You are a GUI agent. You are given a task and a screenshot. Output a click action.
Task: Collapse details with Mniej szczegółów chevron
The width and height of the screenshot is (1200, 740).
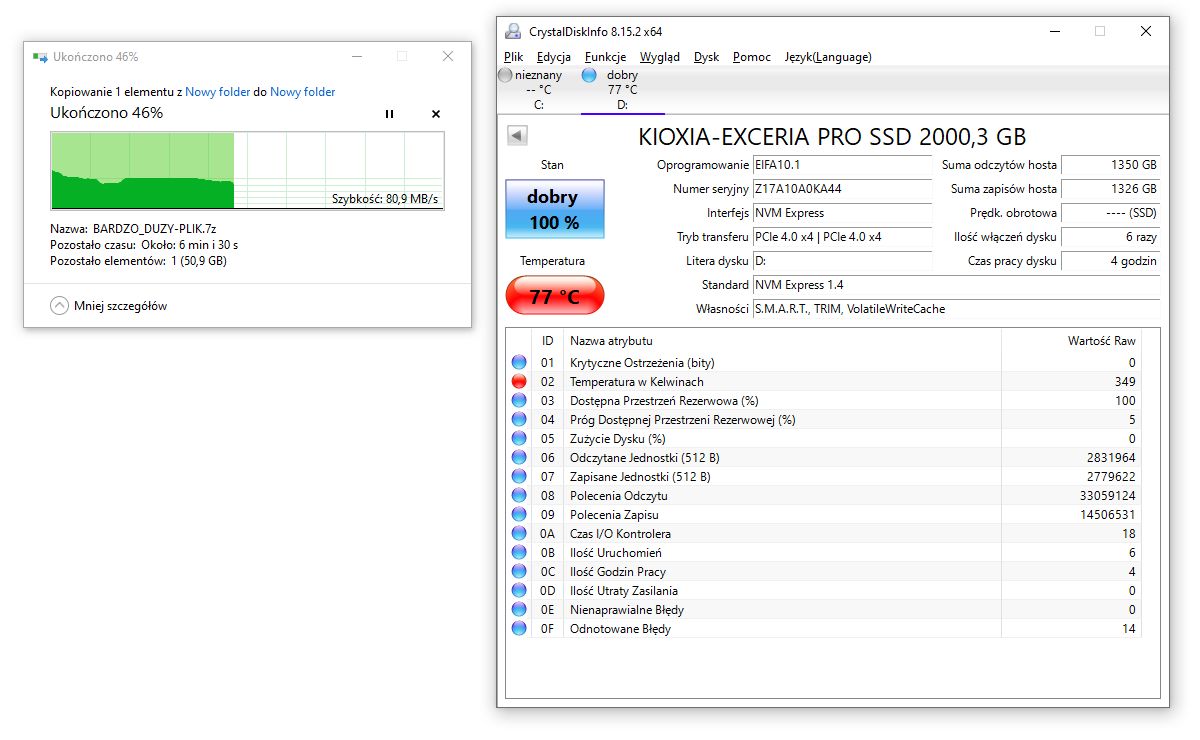click(60, 306)
